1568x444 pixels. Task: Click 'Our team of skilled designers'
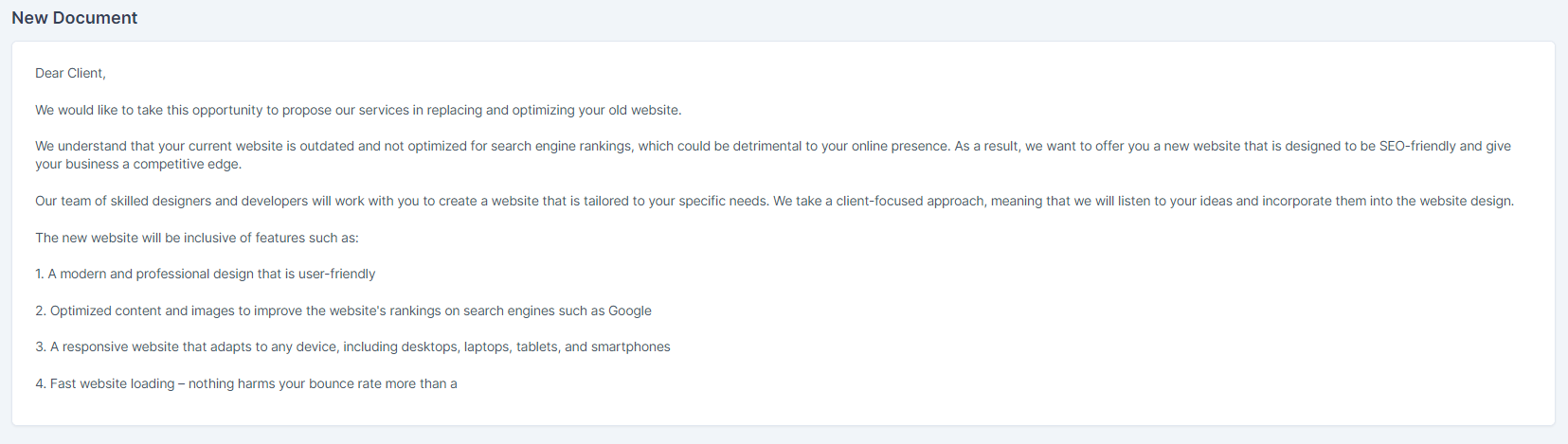coord(123,201)
